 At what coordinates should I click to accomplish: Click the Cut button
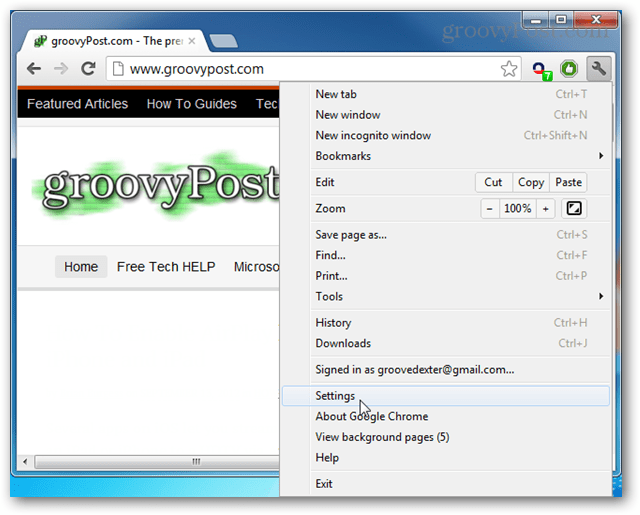point(493,182)
